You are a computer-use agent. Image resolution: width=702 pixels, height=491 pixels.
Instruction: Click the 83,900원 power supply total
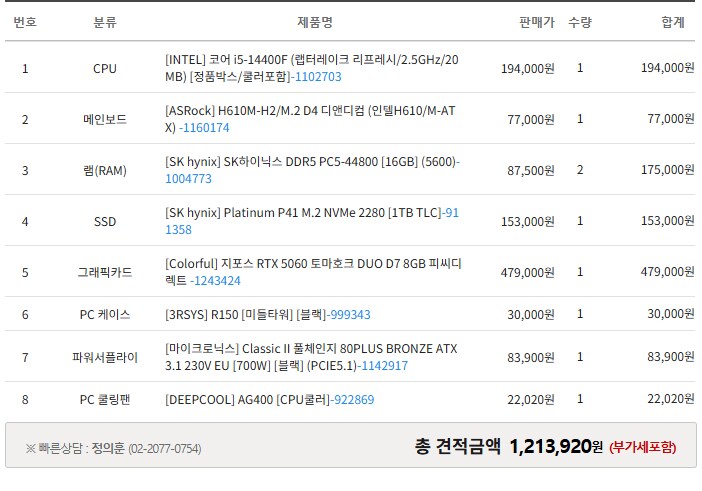[x=671, y=357]
